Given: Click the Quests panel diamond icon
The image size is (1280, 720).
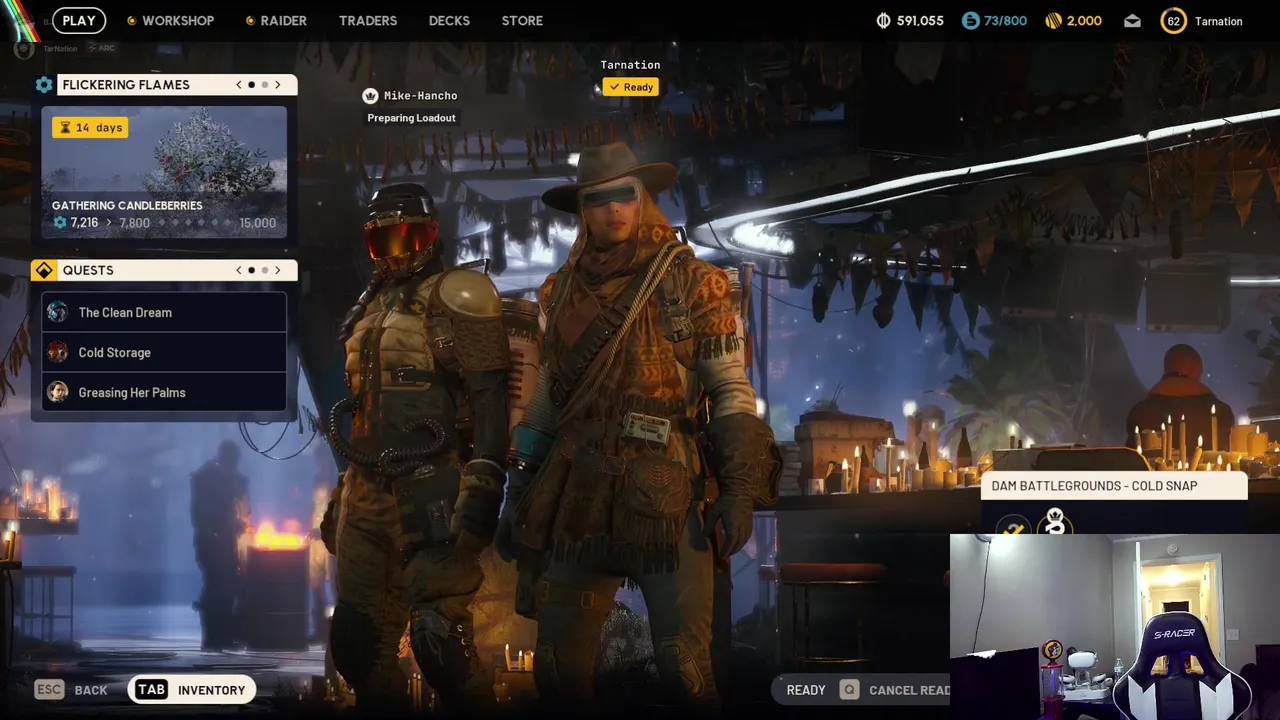Looking at the screenshot, I should (x=44, y=270).
